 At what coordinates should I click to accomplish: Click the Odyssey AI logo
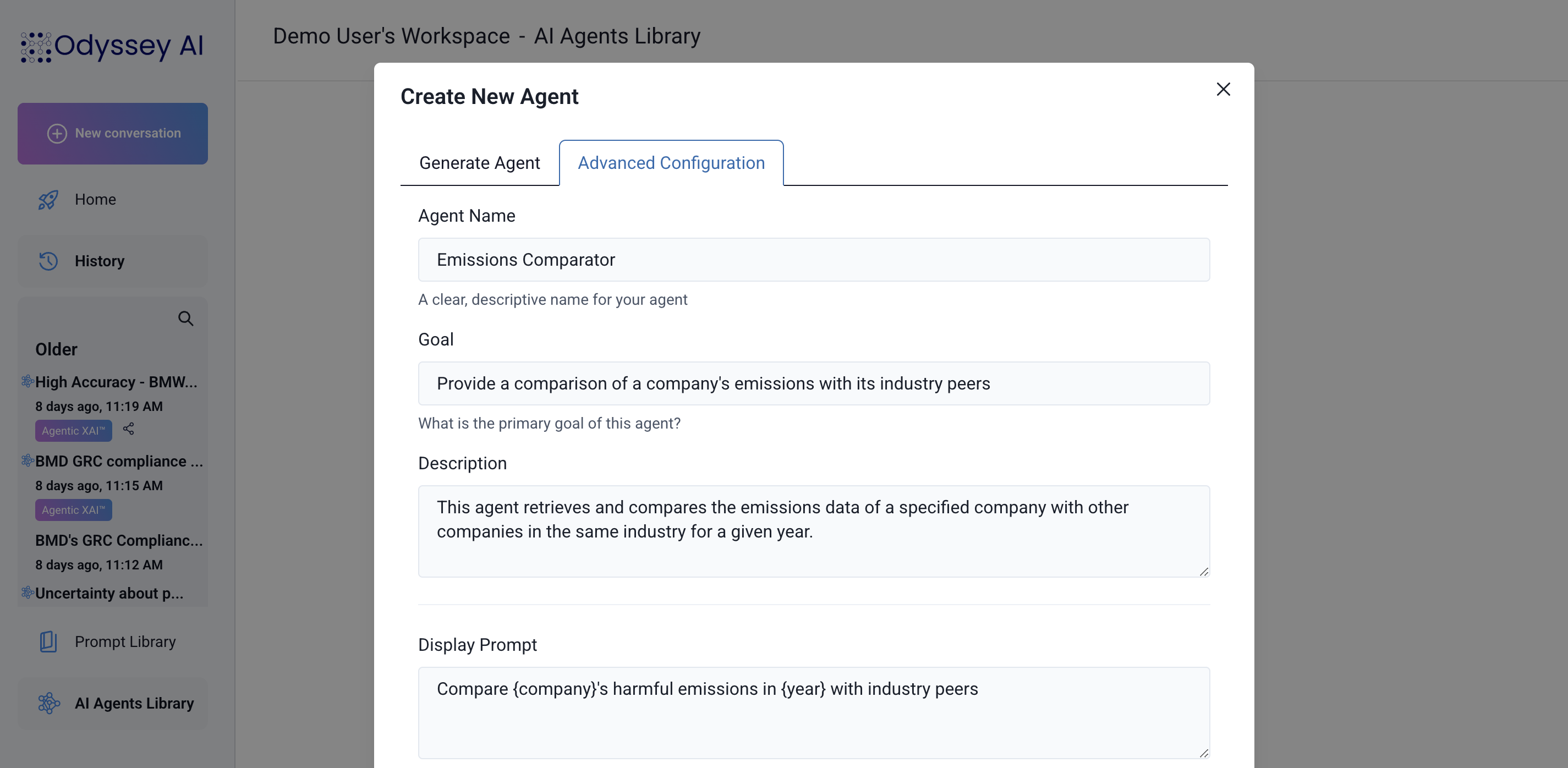click(112, 47)
